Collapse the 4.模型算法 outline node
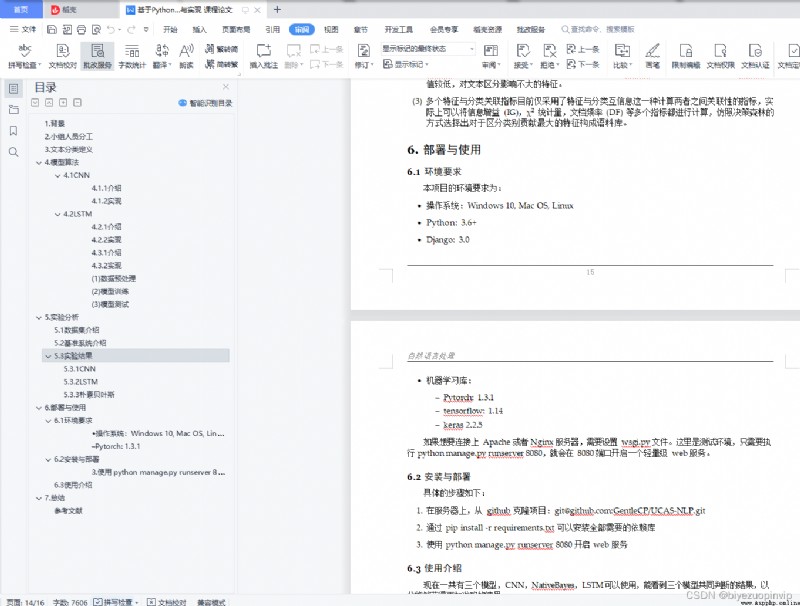800x606 pixels. point(39,163)
